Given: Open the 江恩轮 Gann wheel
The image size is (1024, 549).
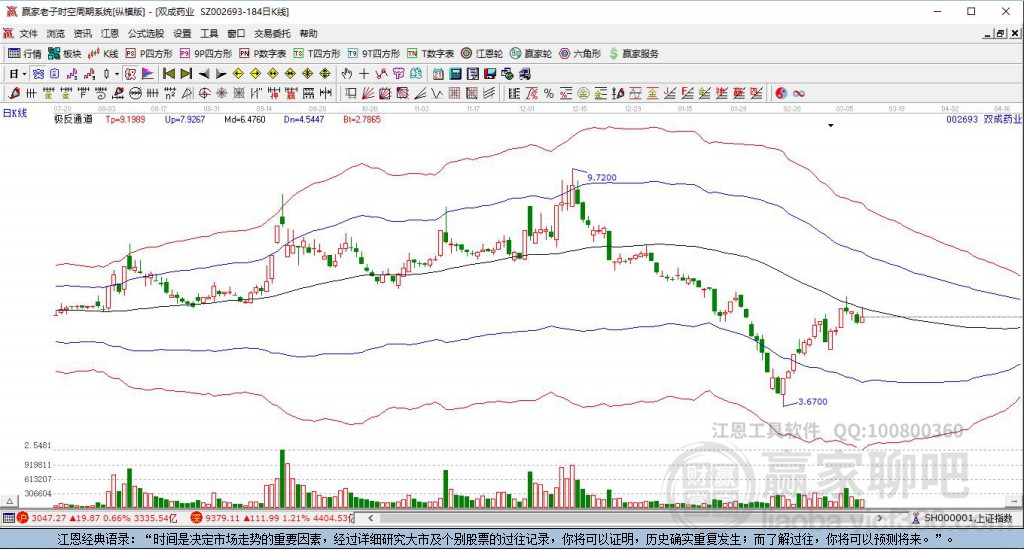Looking at the screenshot, I should click(482, 54).
